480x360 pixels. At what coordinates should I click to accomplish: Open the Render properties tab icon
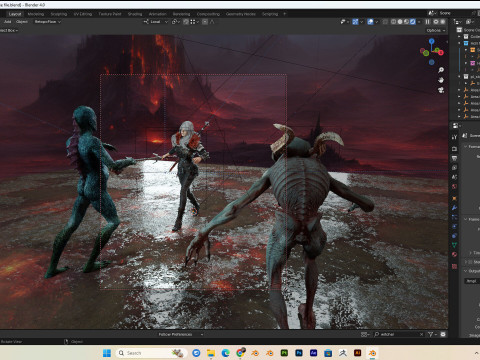pyautogui.click(x=454, y=149)
